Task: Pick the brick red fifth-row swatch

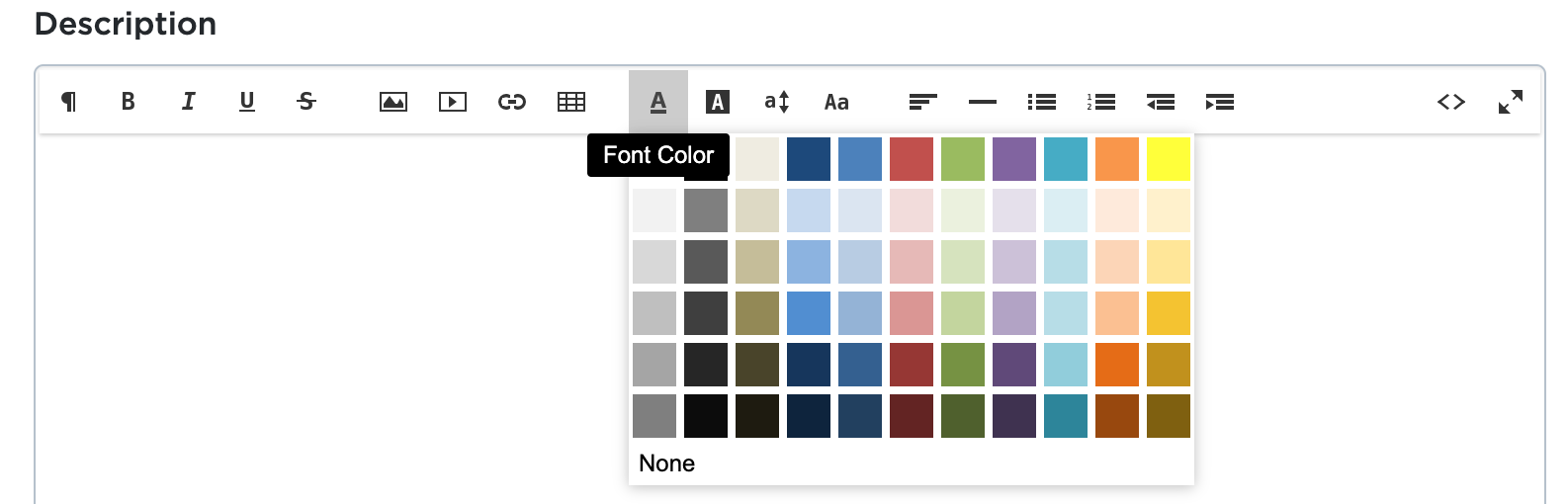Action: pyautogui.click(x=912, y=365)
